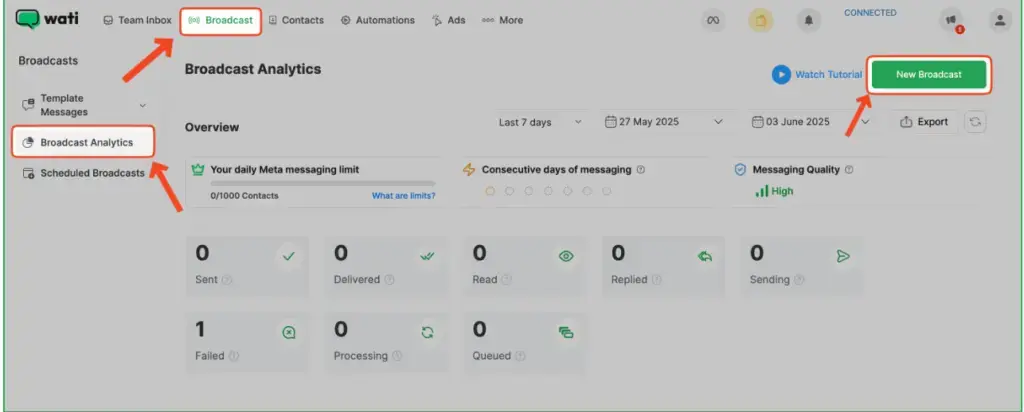Screen dimensions: 1024x412
Task: Click the refresh icon beside Export
Action: click(975, 122)
